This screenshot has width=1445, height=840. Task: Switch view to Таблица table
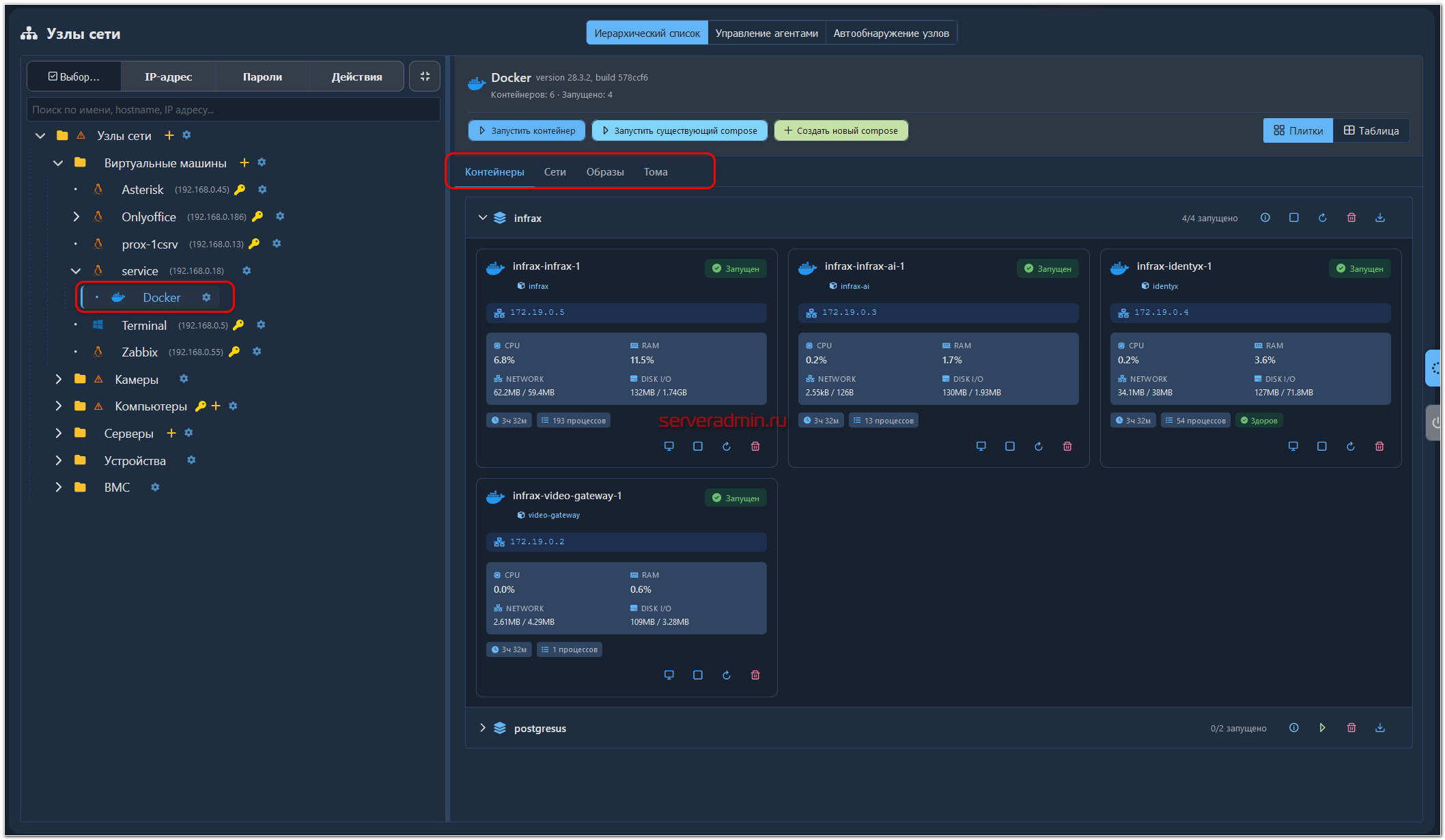(x=1371, y=130)
